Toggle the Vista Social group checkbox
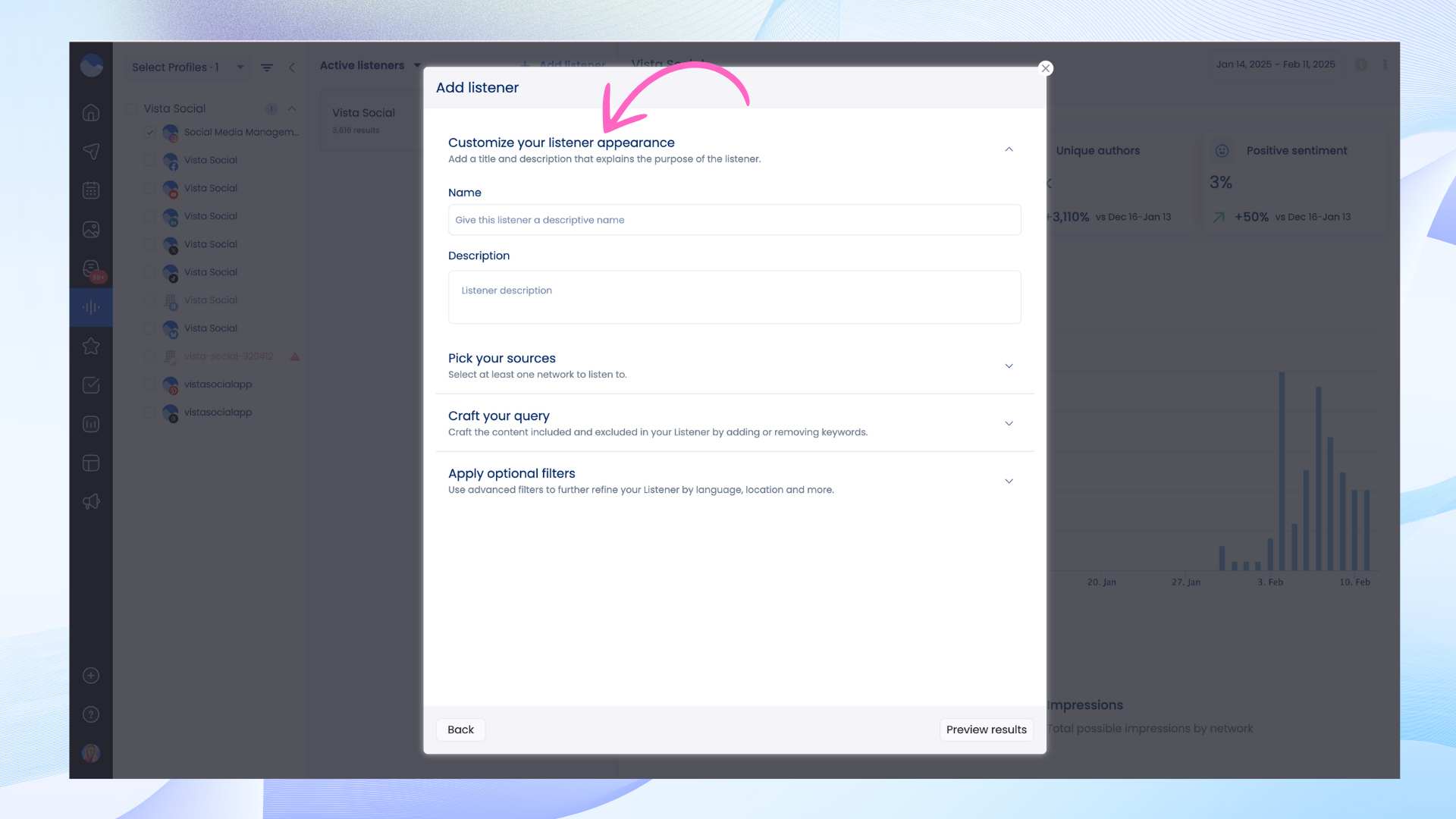Screen dimensions: 1456x819 [x=132, y=108]
